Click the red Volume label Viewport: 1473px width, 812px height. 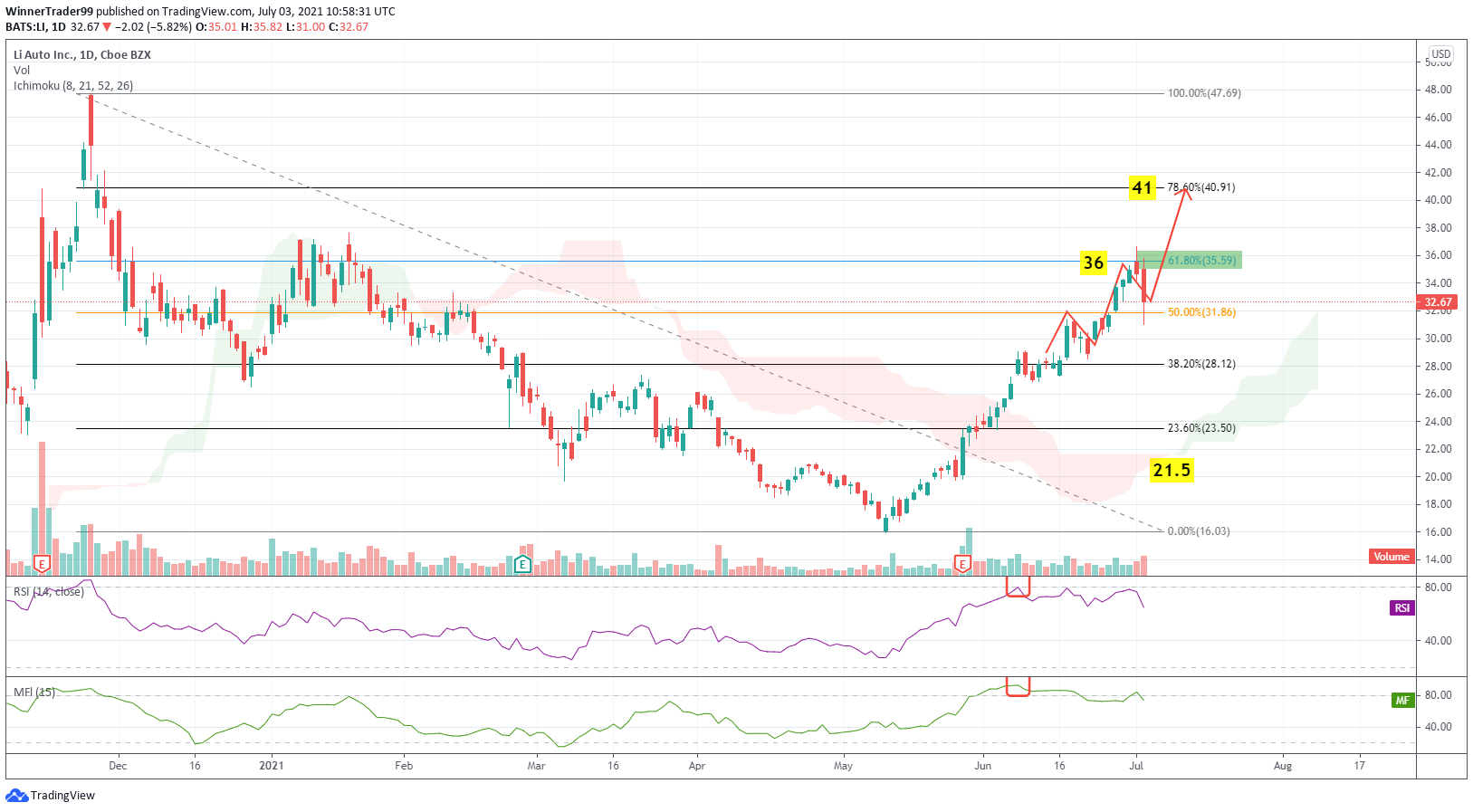tap(1391, 557)
